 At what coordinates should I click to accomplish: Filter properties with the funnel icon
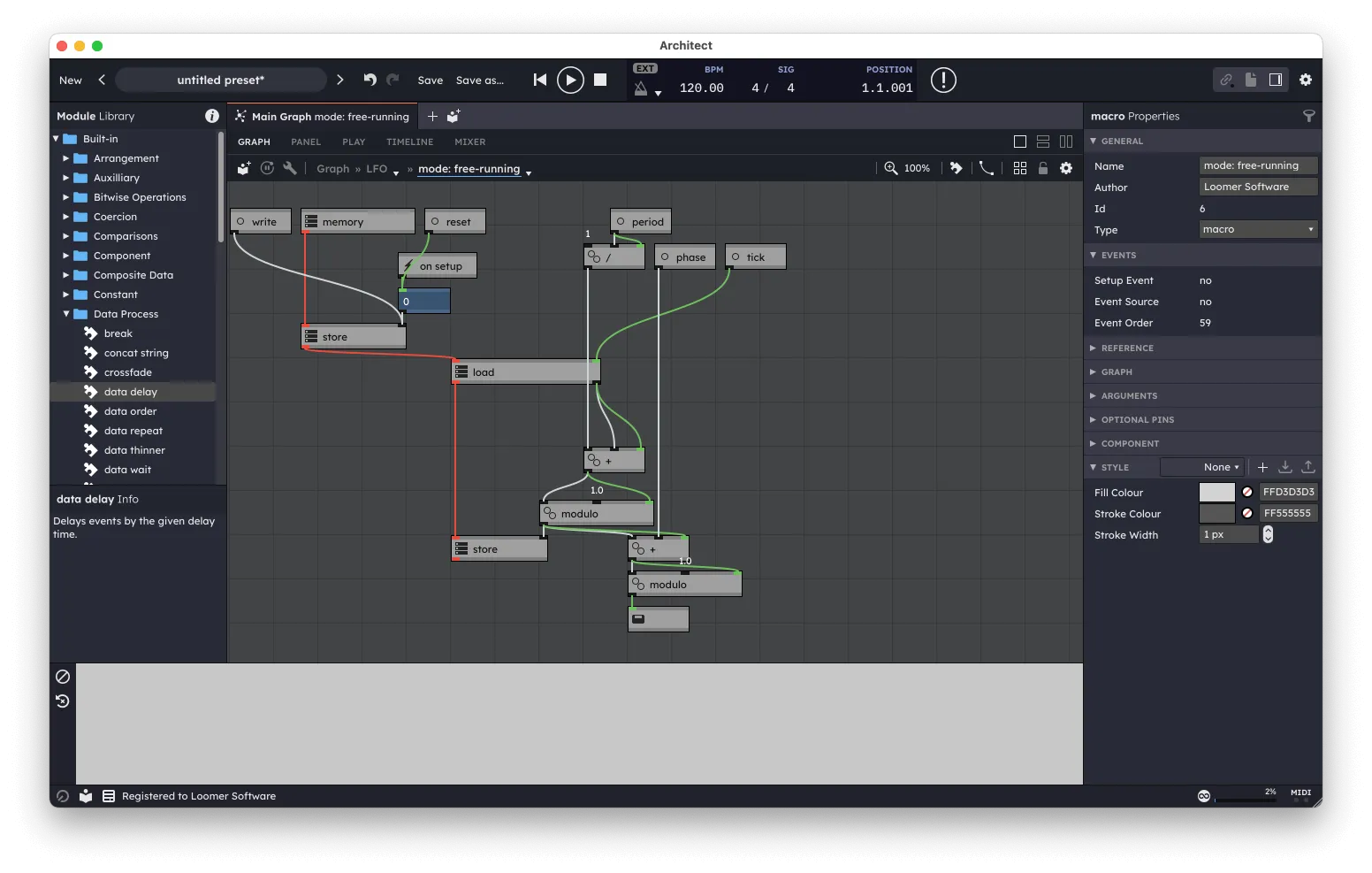pos(1309,116)
